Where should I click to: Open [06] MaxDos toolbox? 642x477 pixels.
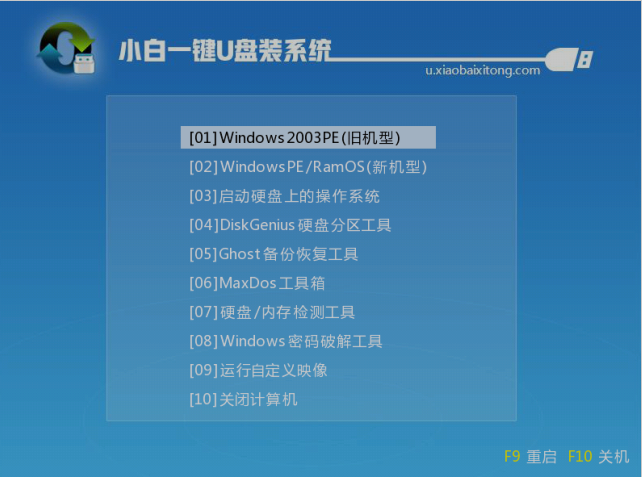point(257,283)
